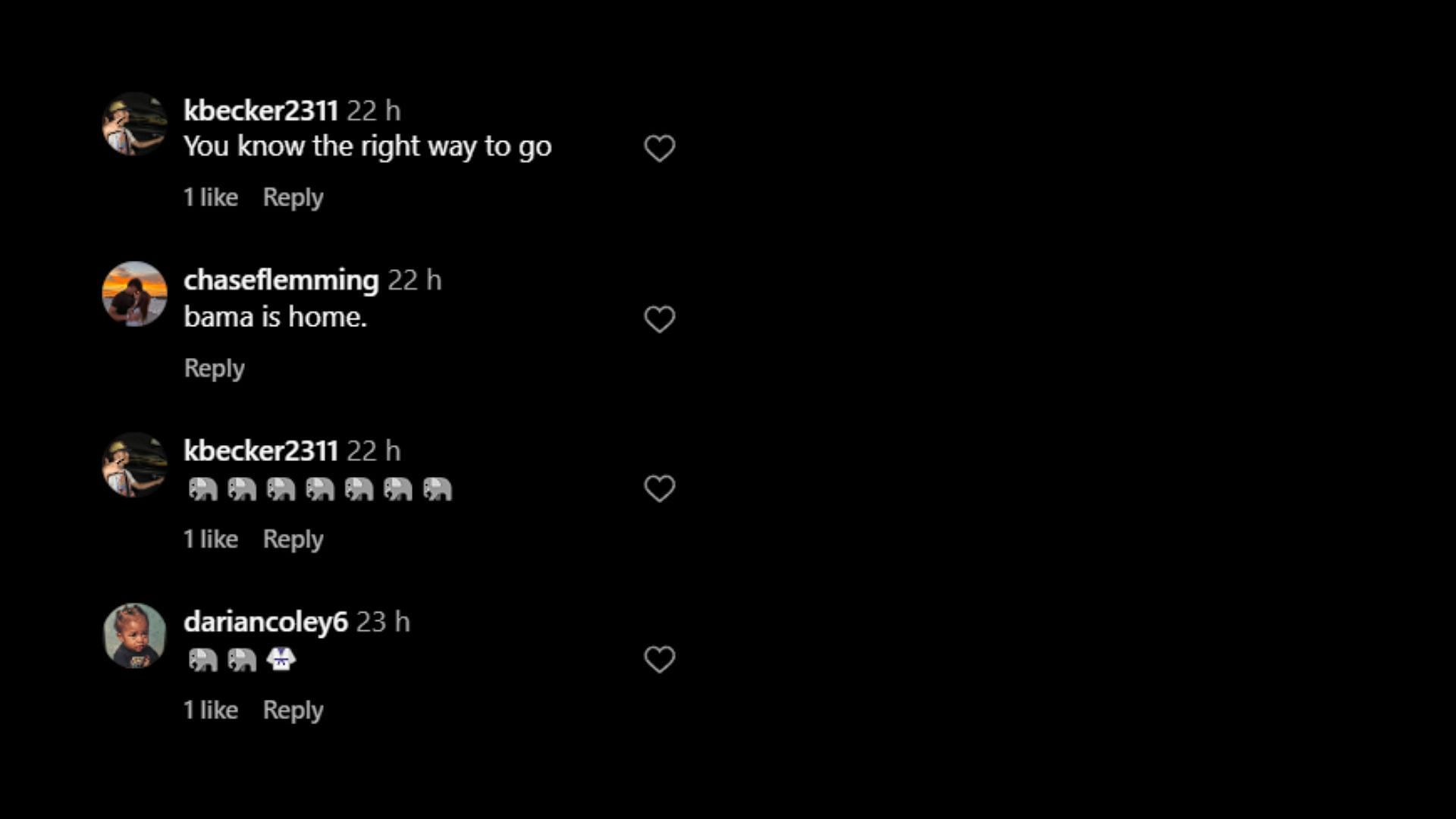Reply to dariancoley6's comment
1456x819 pixels.
[293, 711]
